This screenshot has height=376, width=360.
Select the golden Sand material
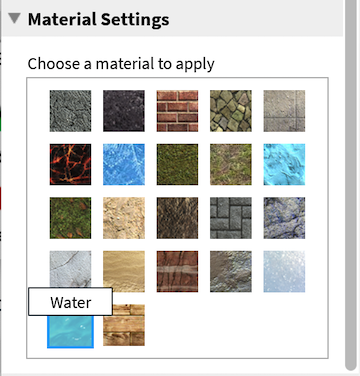click(x=124, y=271)
